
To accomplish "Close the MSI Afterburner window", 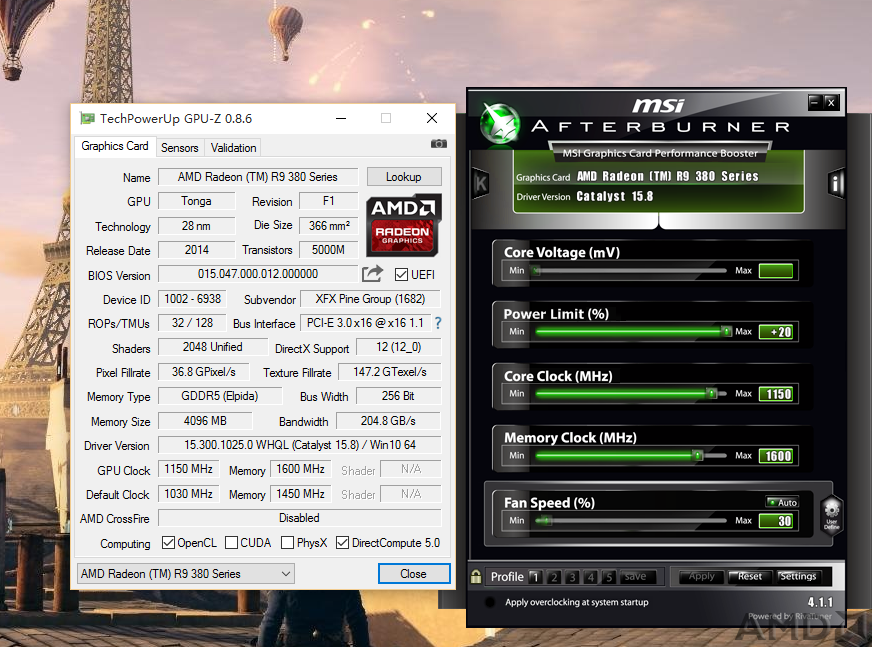I will pos(831,102).
